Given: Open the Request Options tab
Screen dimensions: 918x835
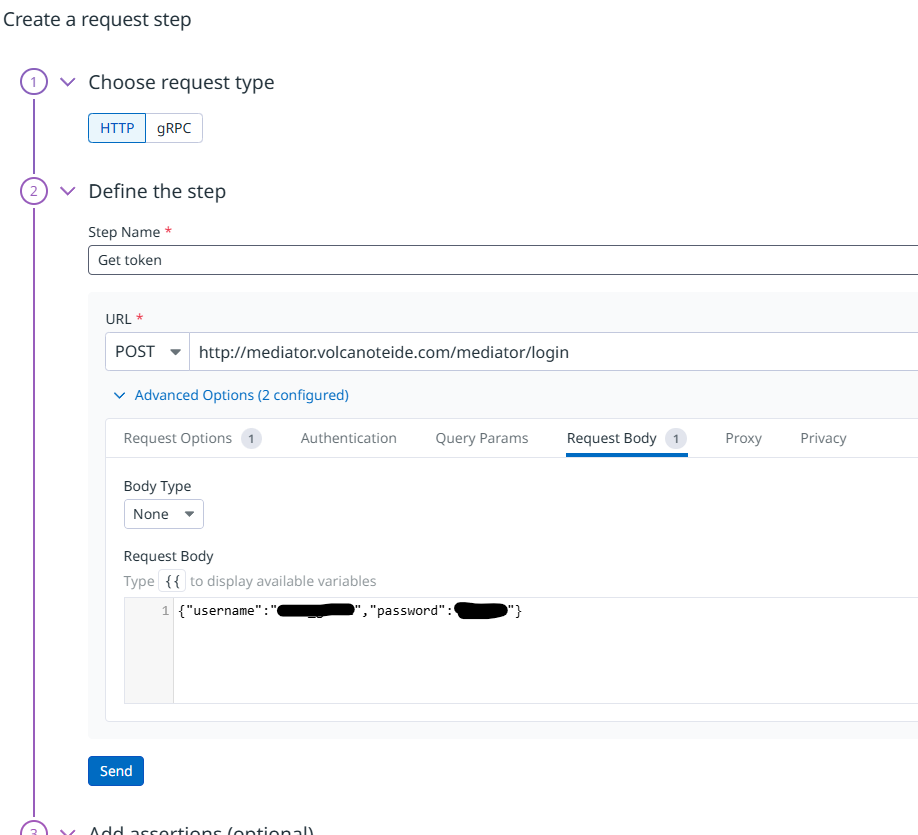Looking at the screenshot, I should coord(178,438).
